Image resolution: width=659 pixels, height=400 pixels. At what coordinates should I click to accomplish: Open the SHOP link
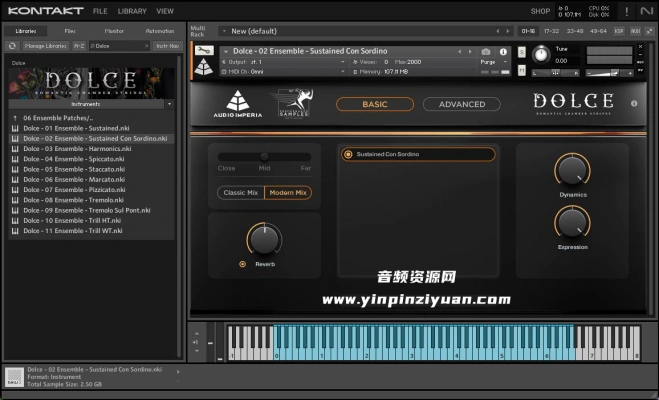pos(540,11)
